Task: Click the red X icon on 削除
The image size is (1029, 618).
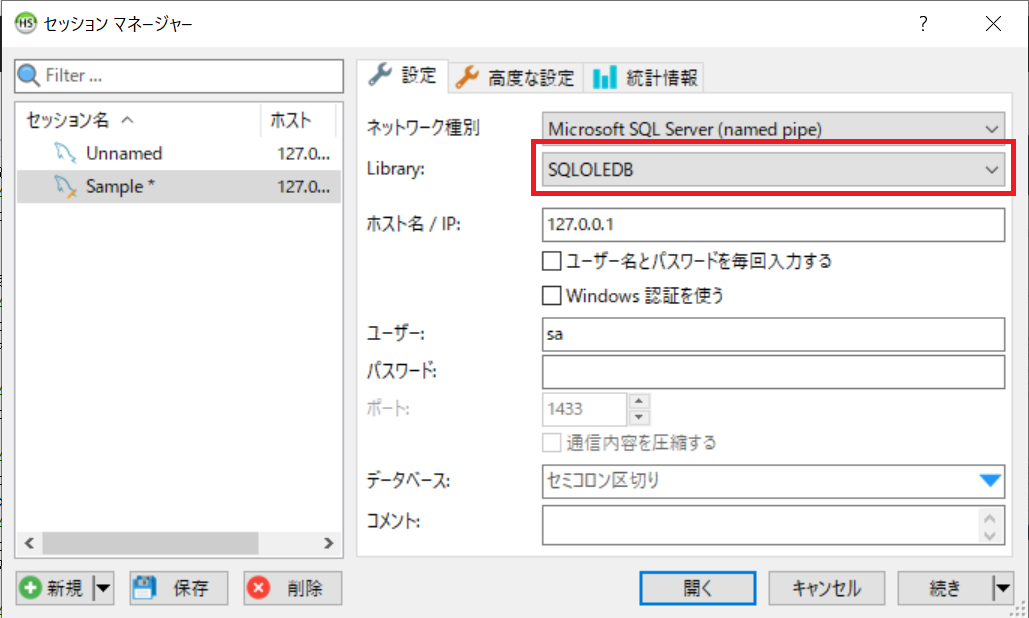Action: tap(259, 588)
